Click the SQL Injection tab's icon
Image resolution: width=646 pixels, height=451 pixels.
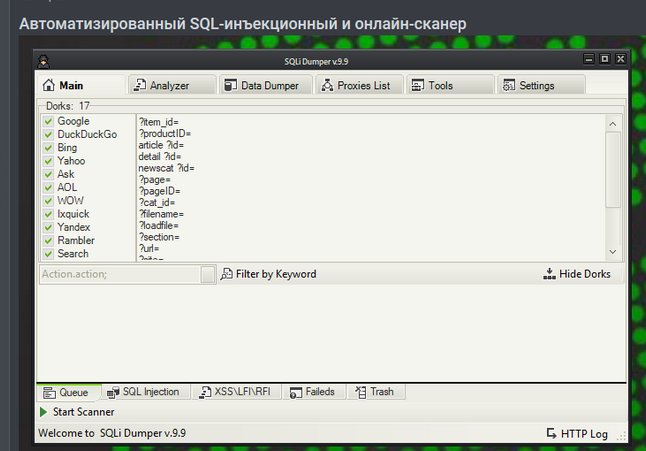click(x=113, y=393)
